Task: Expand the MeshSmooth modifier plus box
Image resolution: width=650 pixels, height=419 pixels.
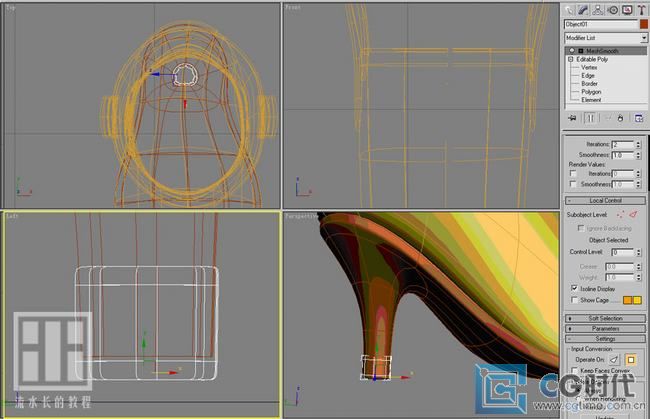Action: point(581,51)
